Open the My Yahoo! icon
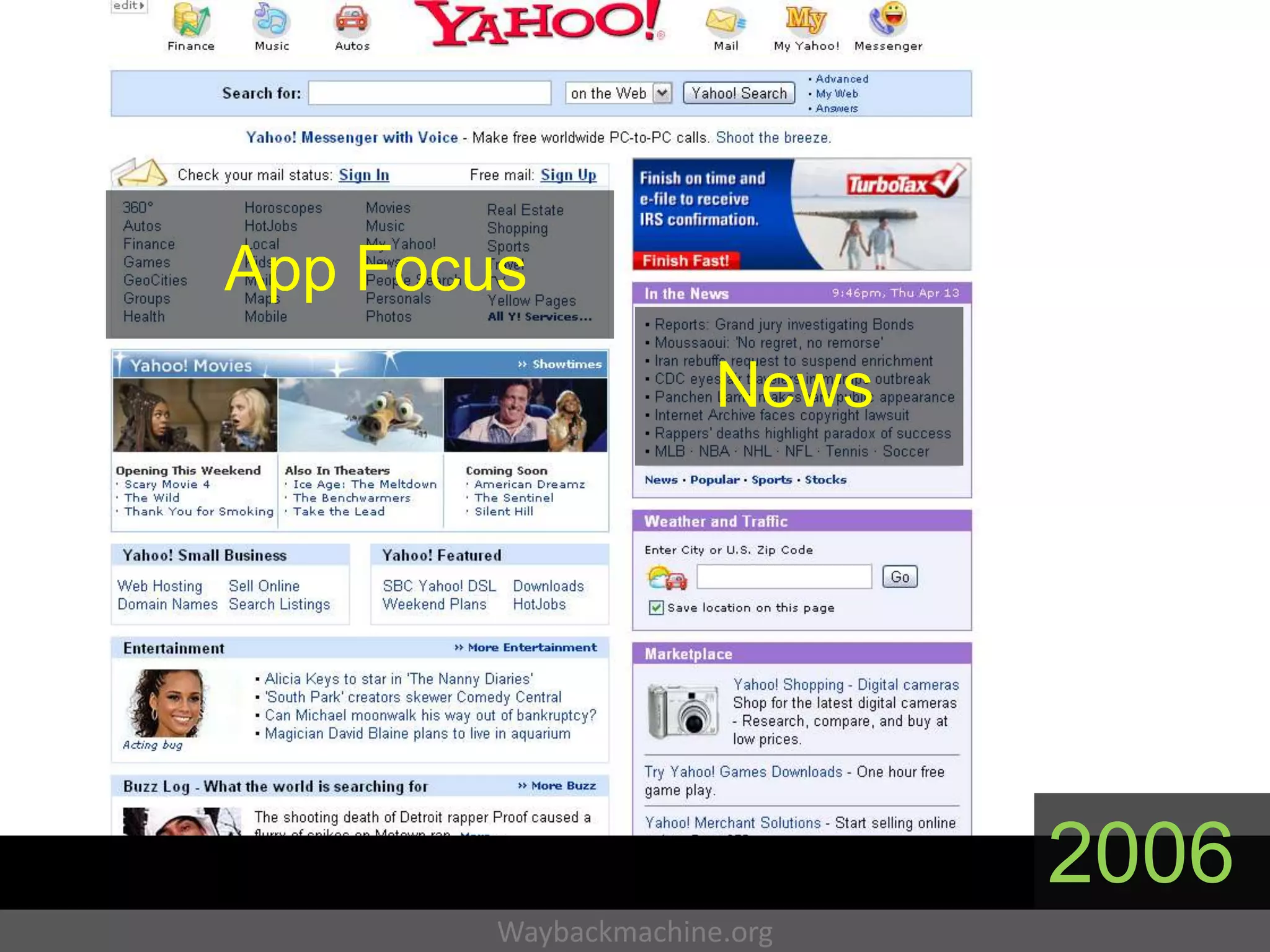The image size is (1270, 952). 806,20
